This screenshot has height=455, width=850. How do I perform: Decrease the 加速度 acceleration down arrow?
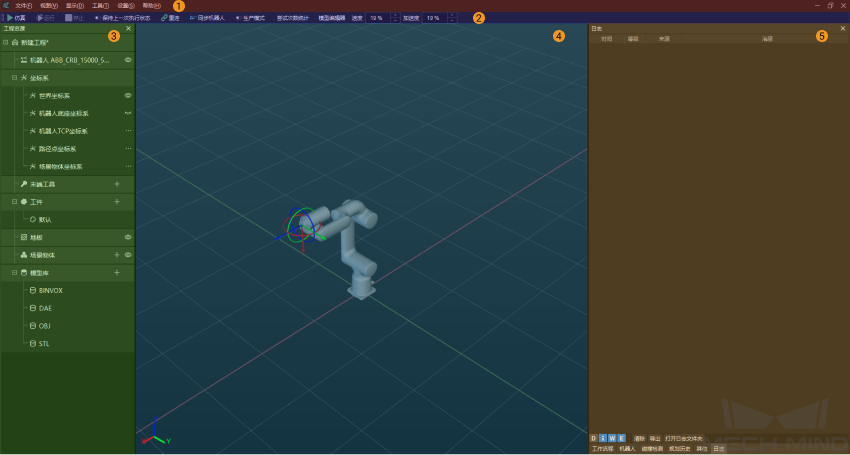tap(453, 21)
